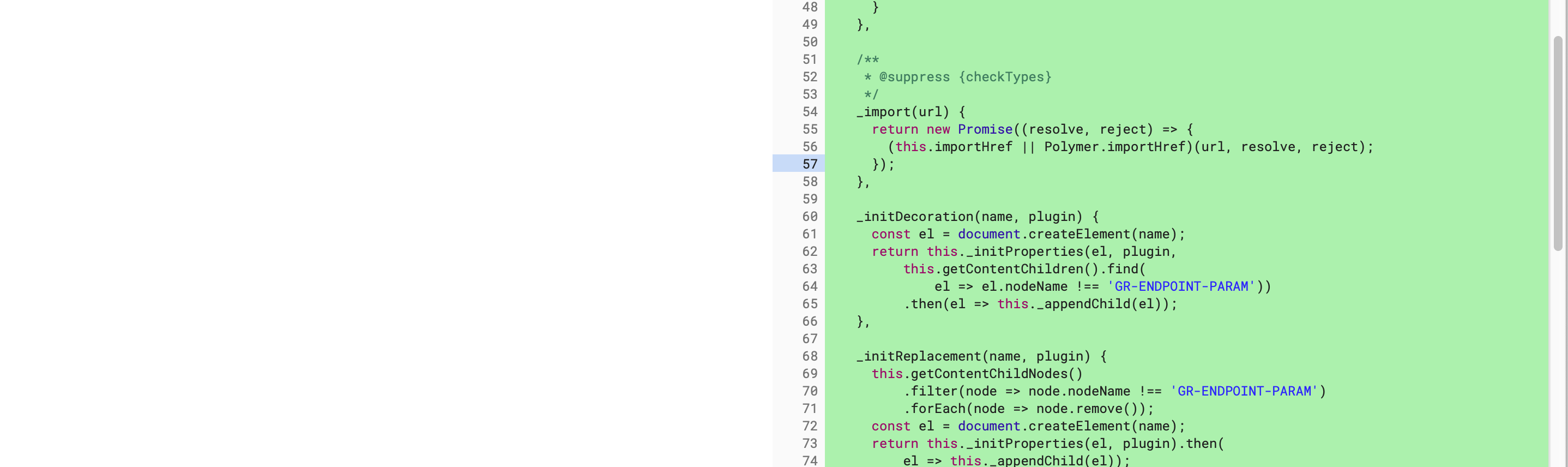1568x467 pixels.
Task: Click line number 53
Action: point(810,94)
